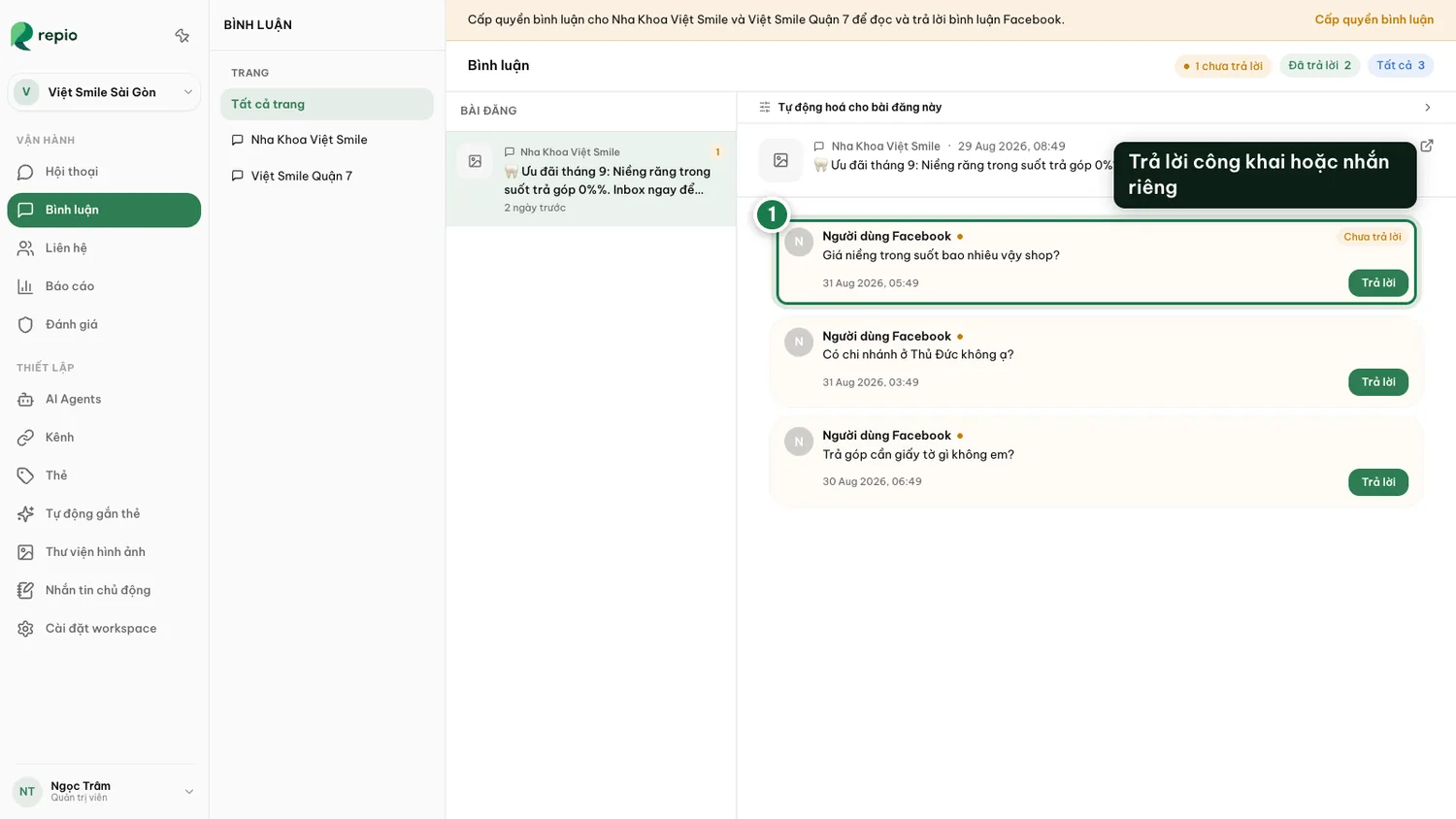Click Cấp quyền bình luận link
The width and height of the screenshot is (1456, 819).
1373,19
